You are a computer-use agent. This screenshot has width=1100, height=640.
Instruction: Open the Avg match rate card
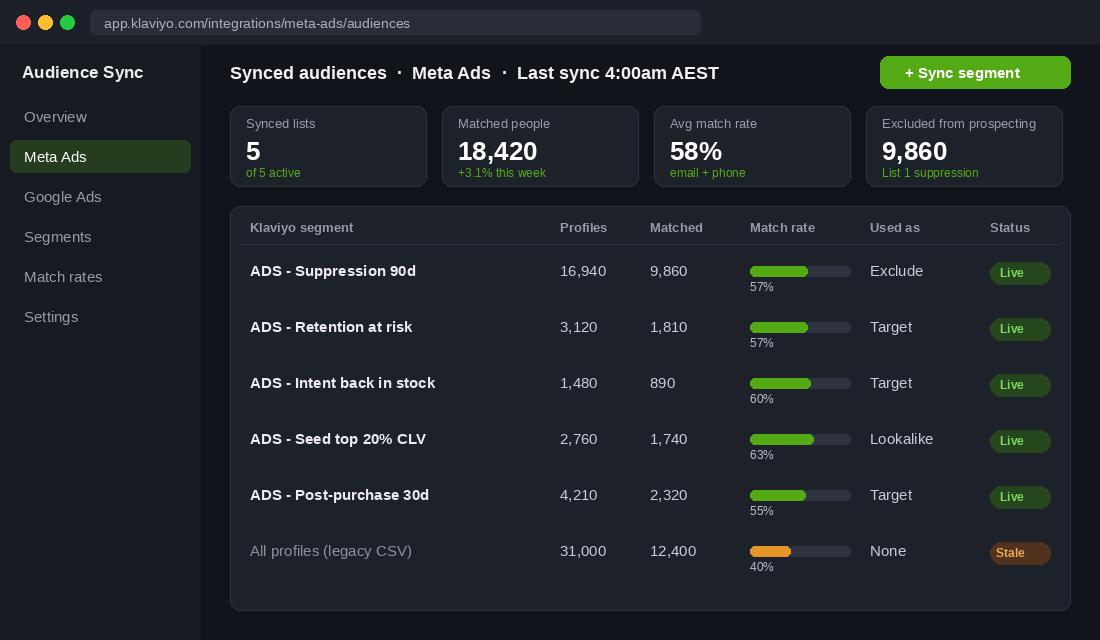point(752,147)
